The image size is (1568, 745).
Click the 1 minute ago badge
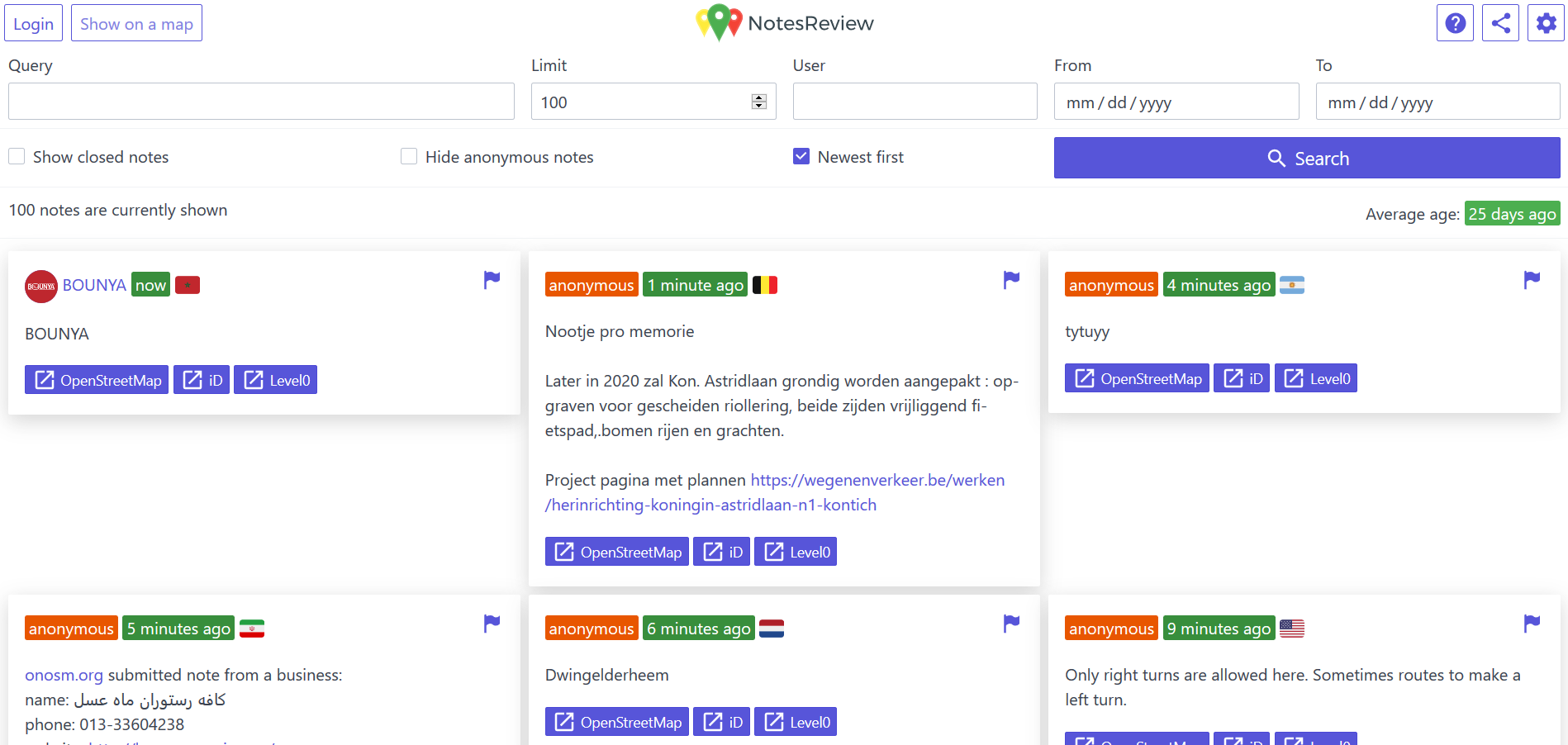click(x=696, y=285)
